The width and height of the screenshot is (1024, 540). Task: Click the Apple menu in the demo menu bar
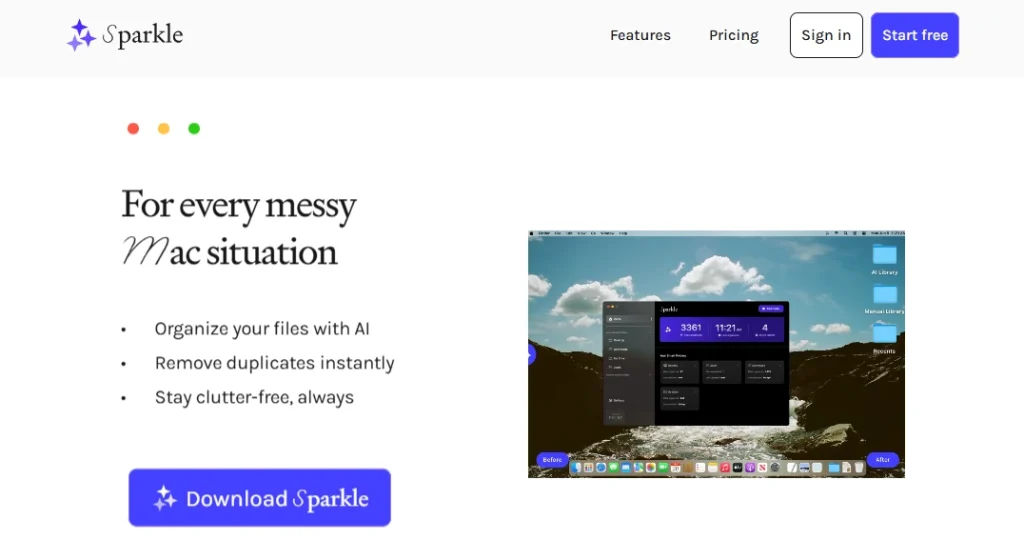click(x=532, y=233)
